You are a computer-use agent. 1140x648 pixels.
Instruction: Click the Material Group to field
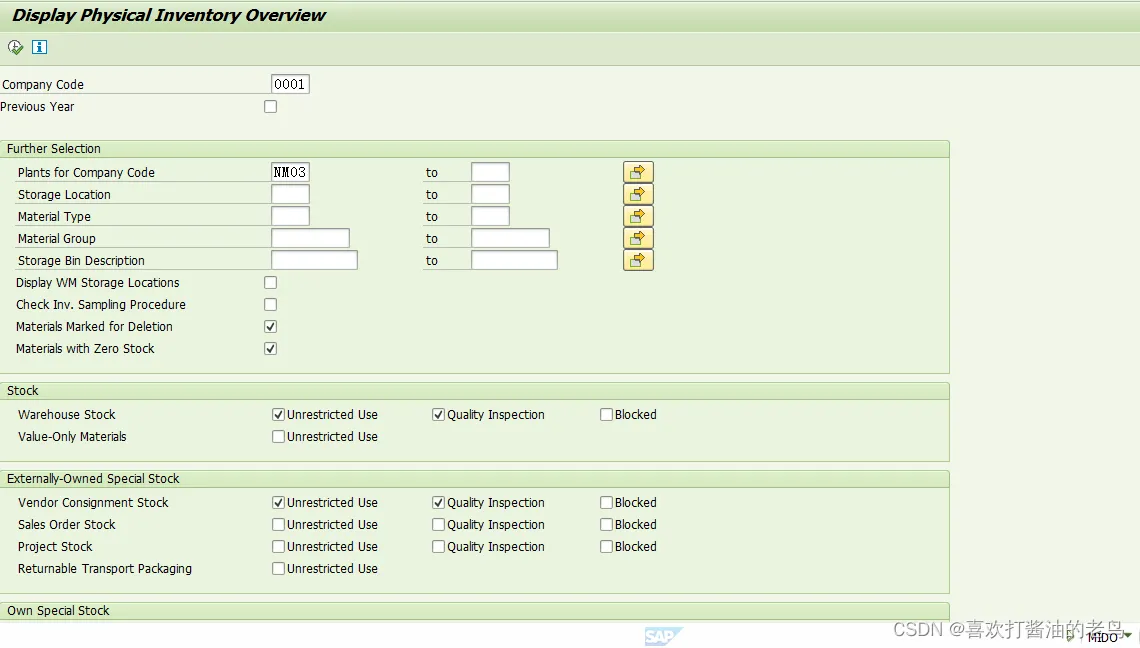(x=510, y=239)
